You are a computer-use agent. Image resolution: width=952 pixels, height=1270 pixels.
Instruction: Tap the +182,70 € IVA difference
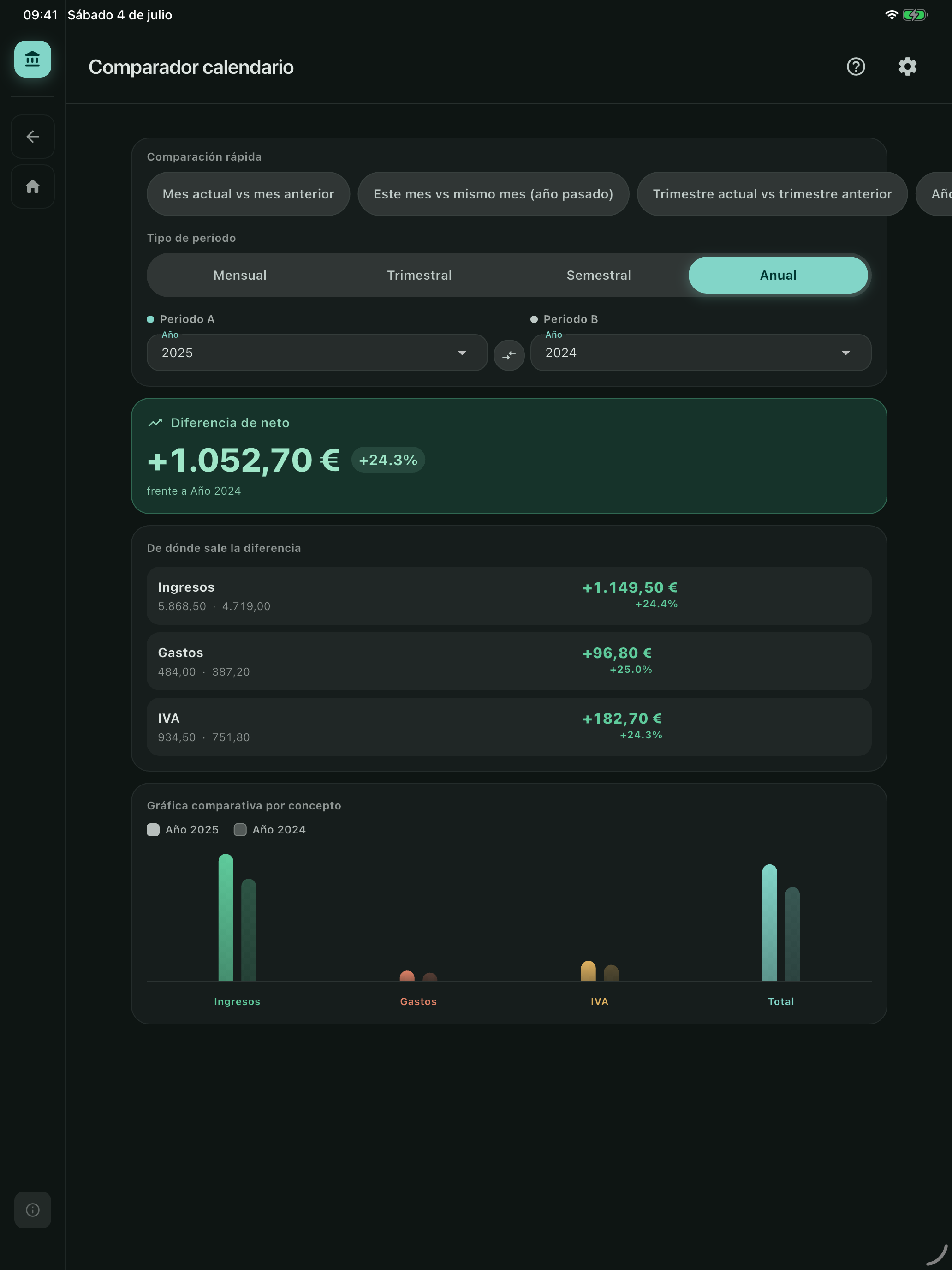623,718
